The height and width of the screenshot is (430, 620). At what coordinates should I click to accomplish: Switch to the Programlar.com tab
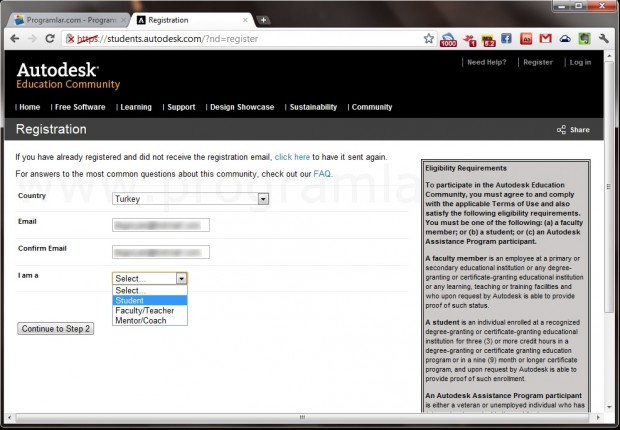[68, 20]
